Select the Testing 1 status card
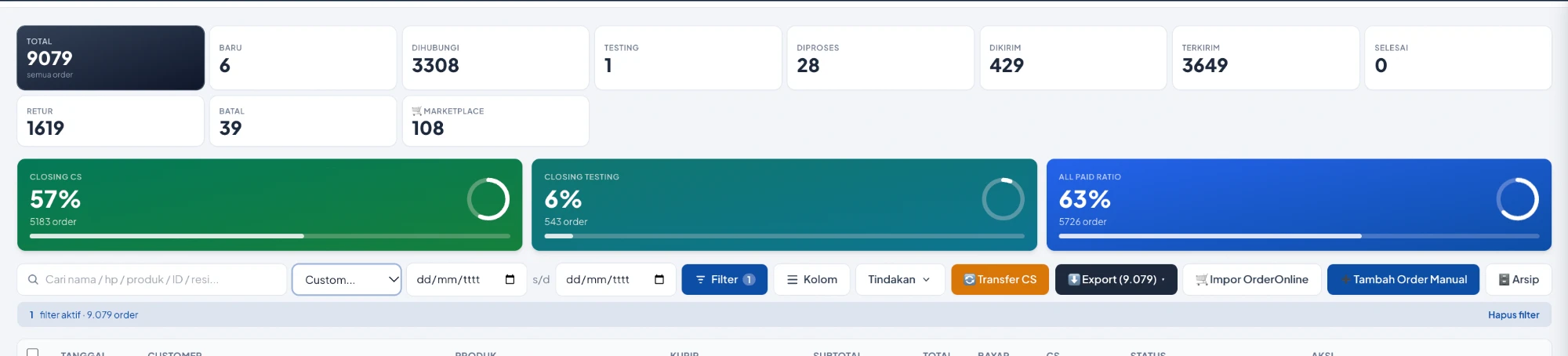The height and width of the screenshot is (356, 1568). pyautogui.click(x=688, y=58)
